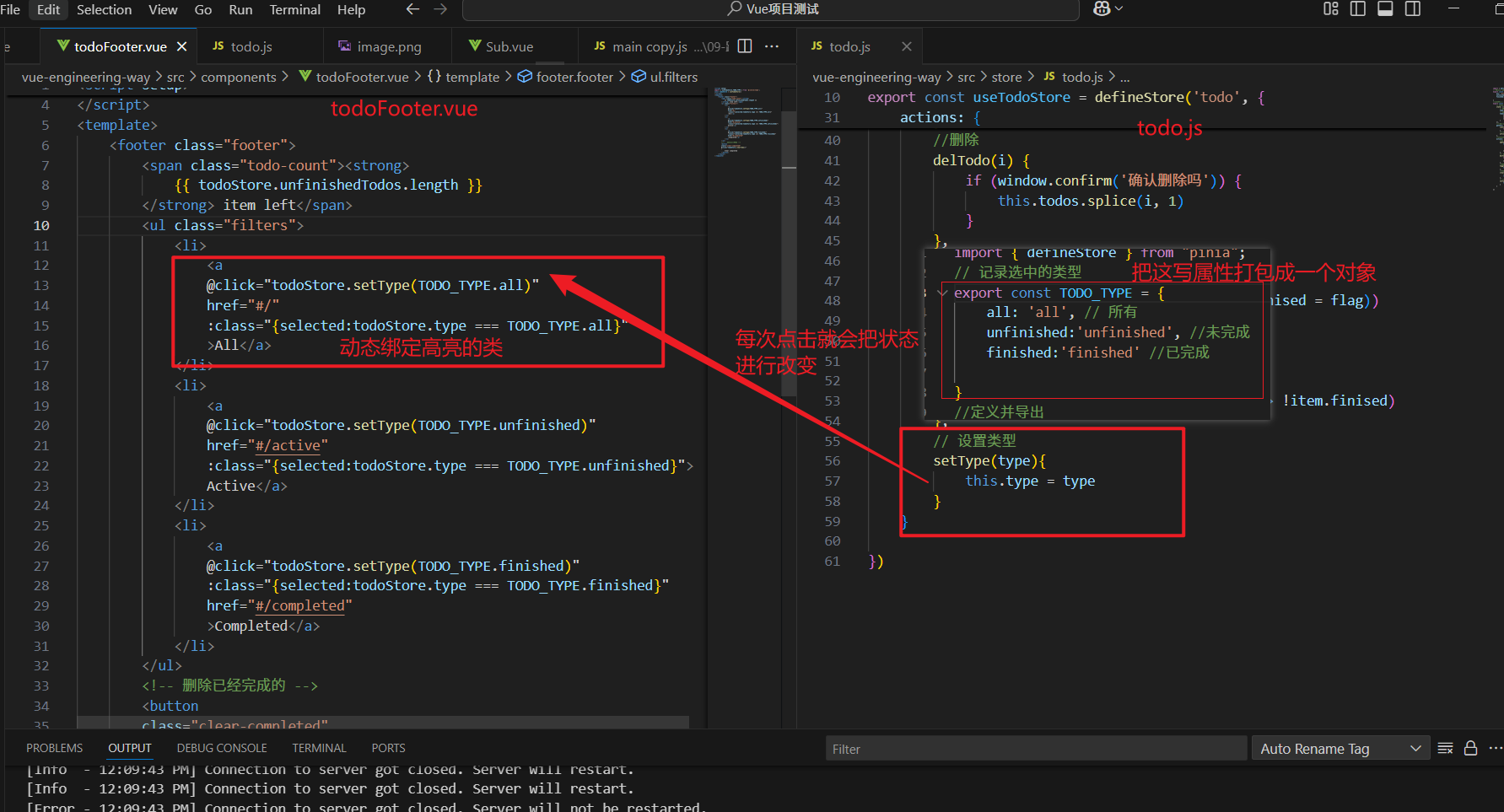
Task: Open the File menu
Action: point(10,9)
